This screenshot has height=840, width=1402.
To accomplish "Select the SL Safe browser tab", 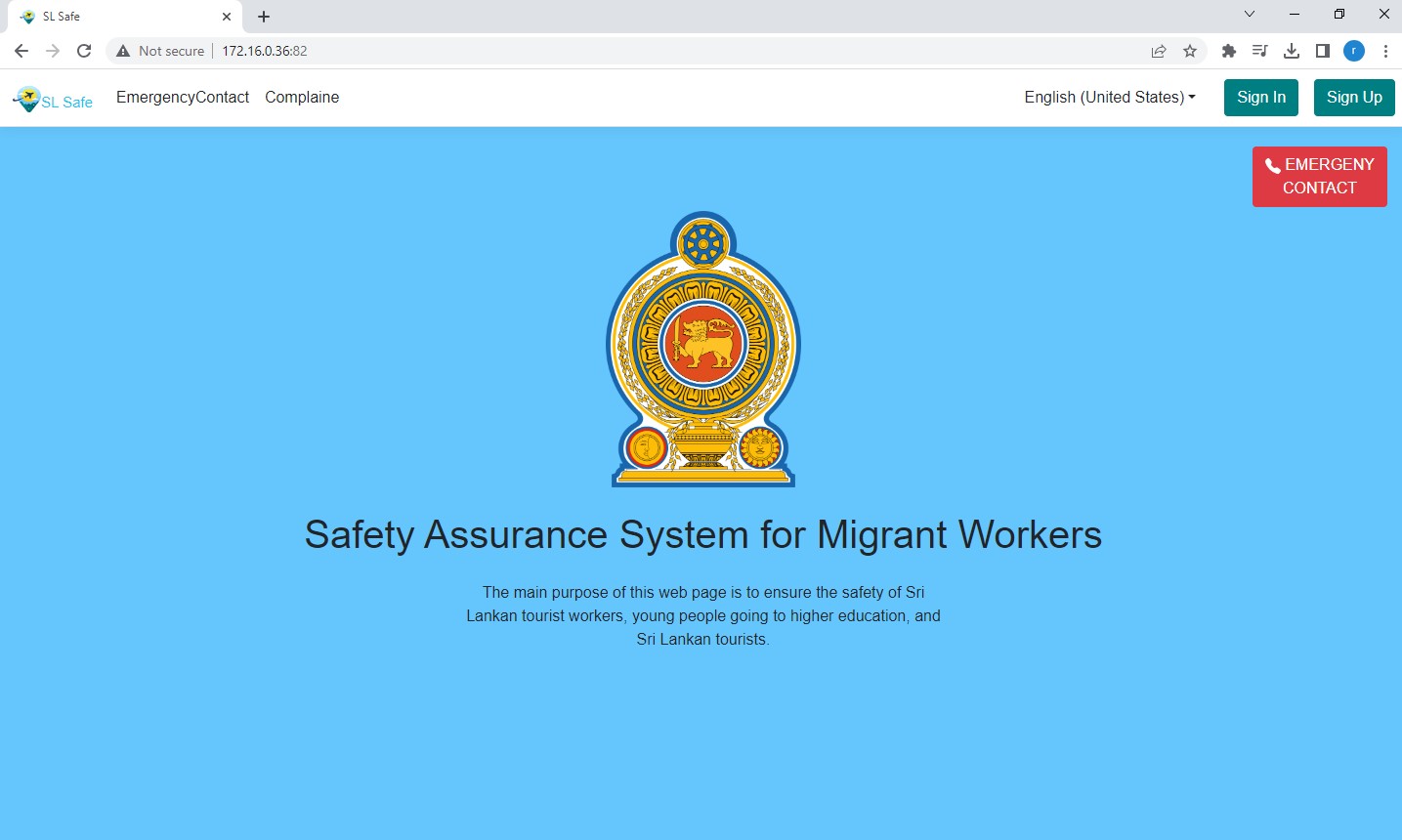I will click(x=123, y=17).
